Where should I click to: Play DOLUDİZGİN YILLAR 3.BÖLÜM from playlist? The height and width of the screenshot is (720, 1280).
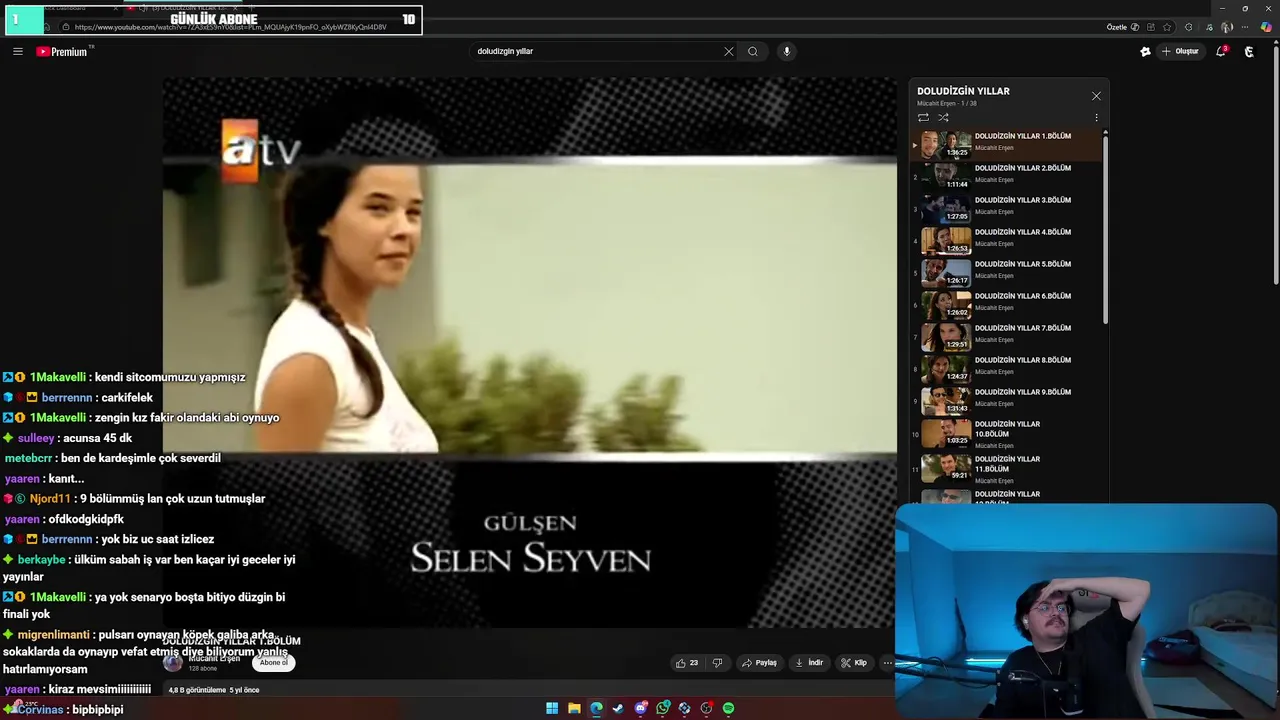tap(1005, 209)
